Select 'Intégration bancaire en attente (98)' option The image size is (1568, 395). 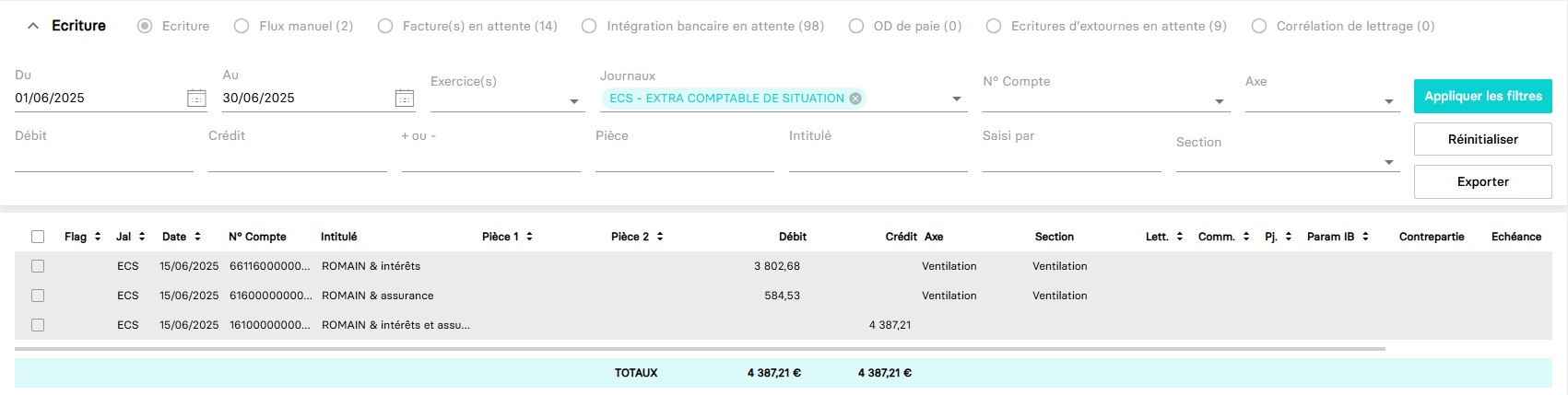589,26
